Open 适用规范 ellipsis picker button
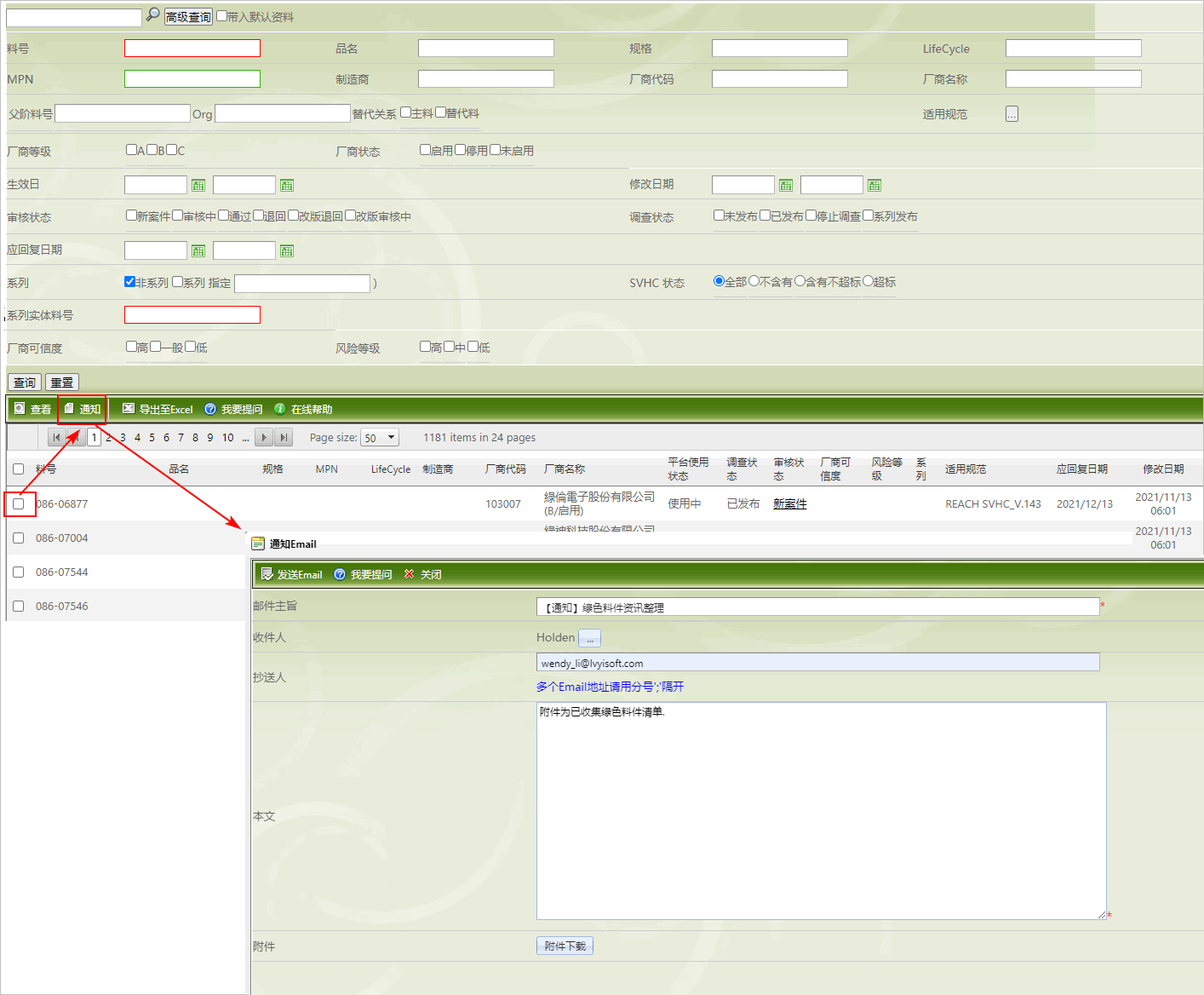1204x995 pixels. 1012,114
